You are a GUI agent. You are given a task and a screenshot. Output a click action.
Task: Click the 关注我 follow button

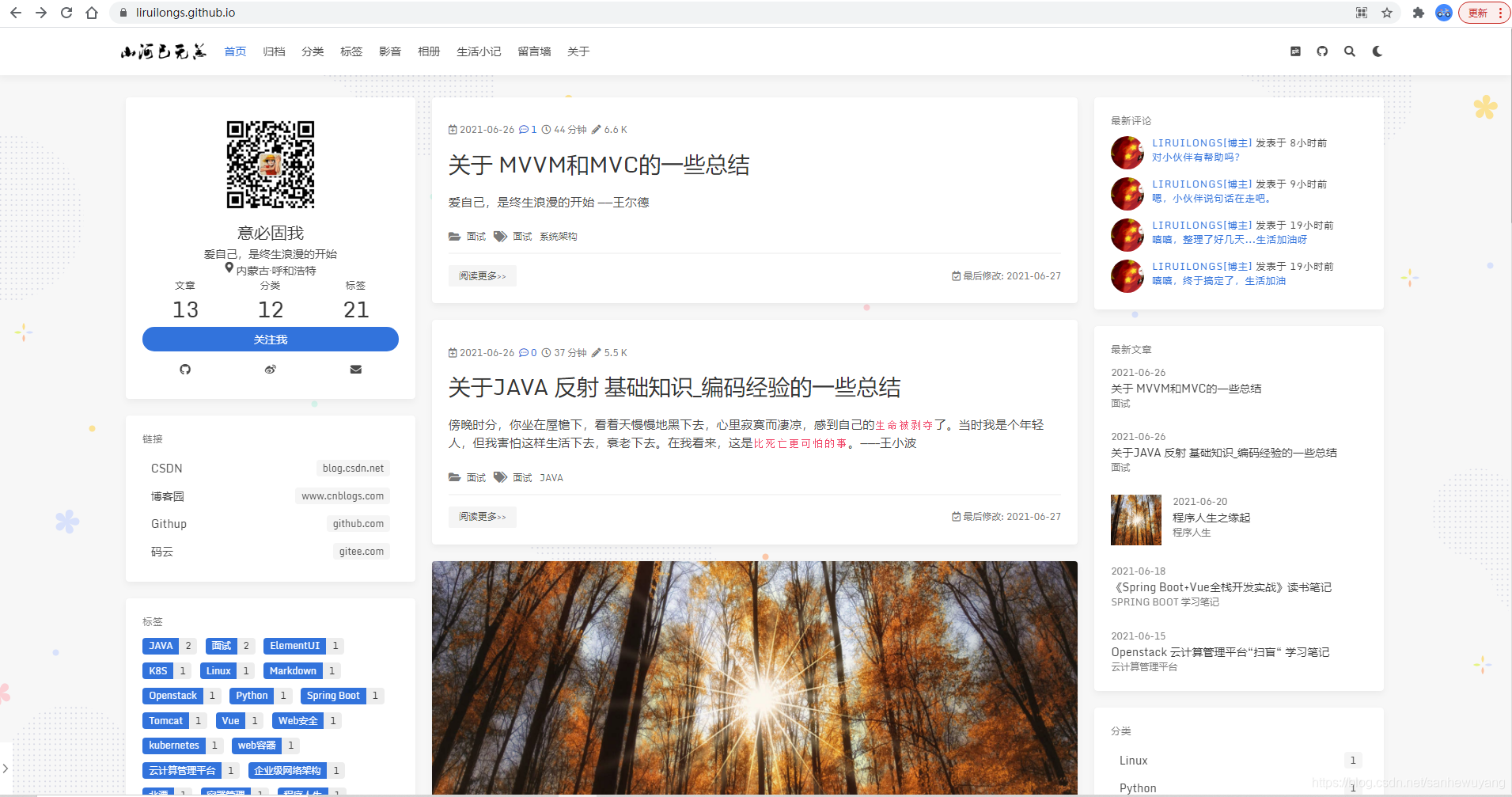pyautogui.click(x=270, y=339)
